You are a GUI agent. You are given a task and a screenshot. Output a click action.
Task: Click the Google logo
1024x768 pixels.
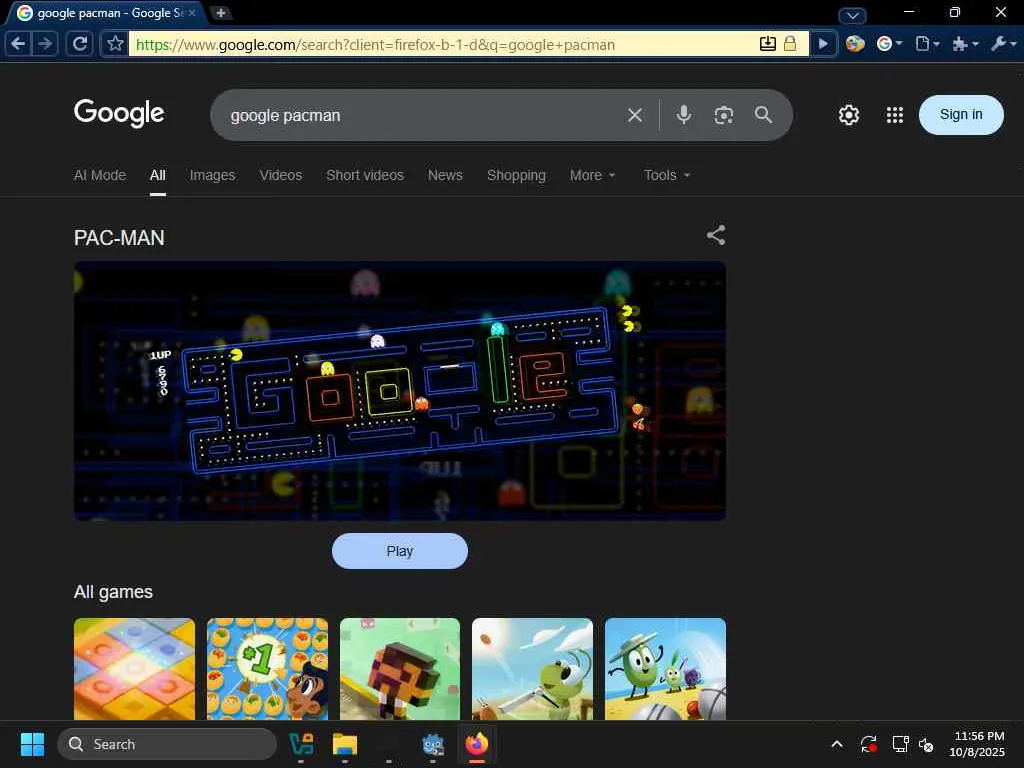click(x=119, y=113)
